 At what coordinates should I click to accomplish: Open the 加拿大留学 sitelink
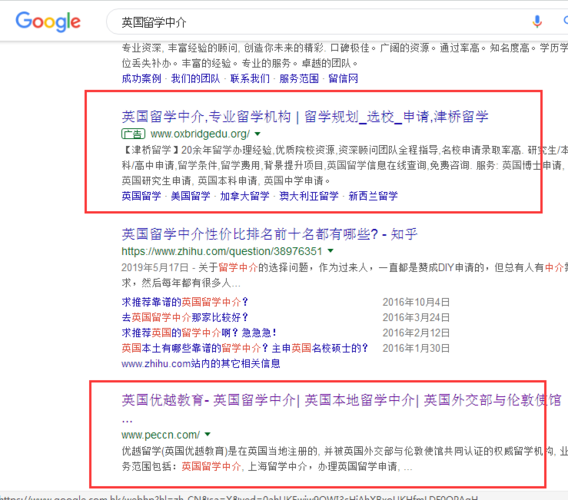coord(245,196)
